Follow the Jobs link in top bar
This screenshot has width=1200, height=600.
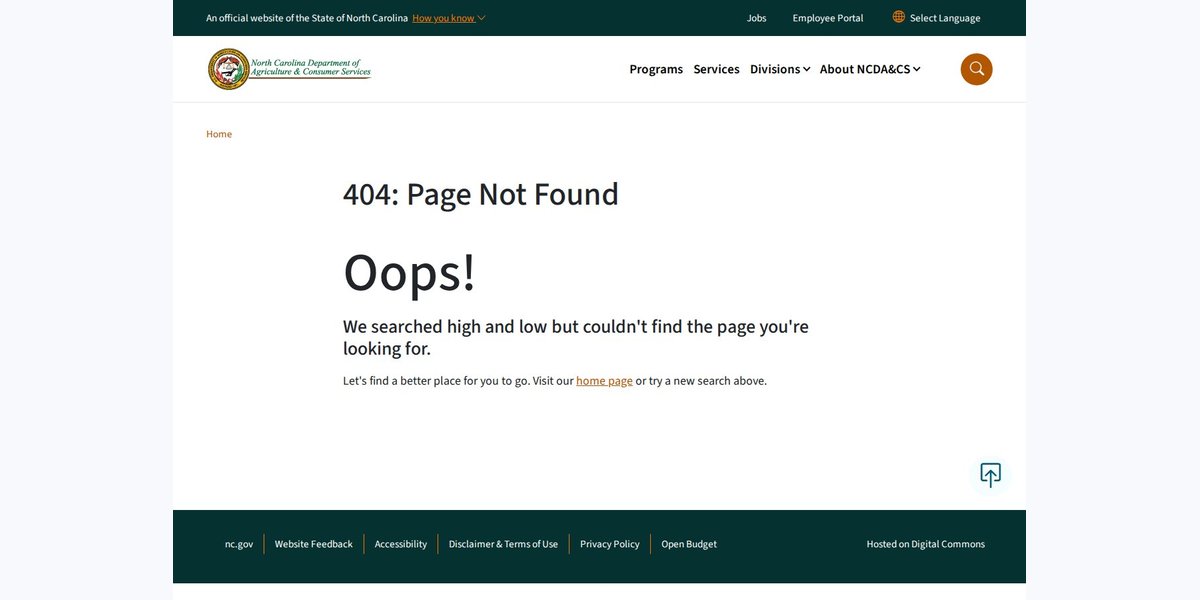757,18
